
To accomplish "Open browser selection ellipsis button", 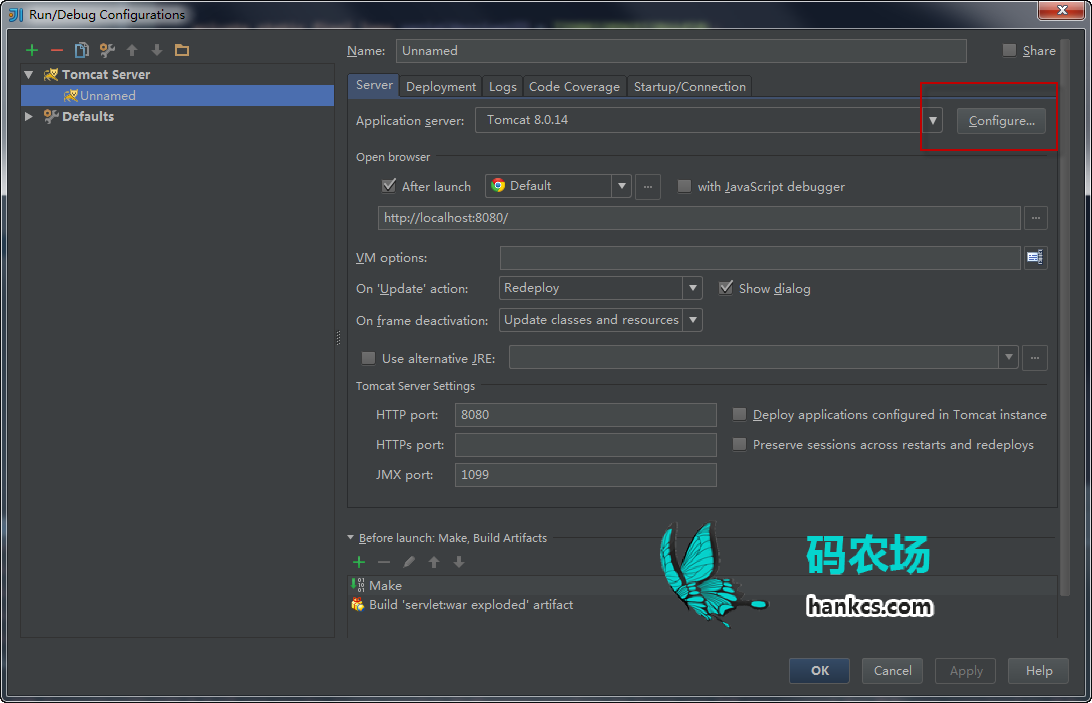I will tap(648, 187).
